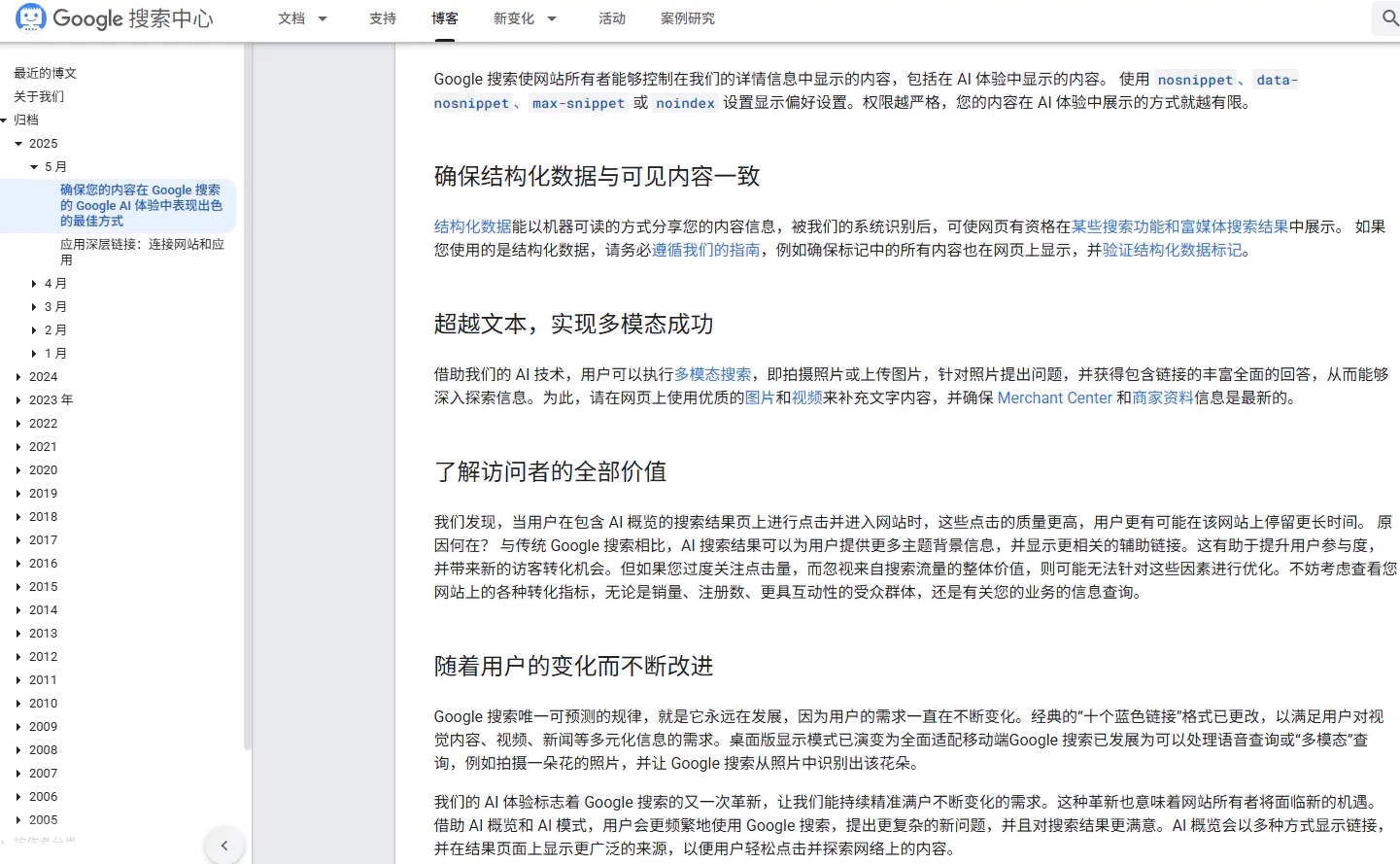Expand the 2021 archive year
The width and height of the screenshot is (1400, 864).
coord(18,446)
